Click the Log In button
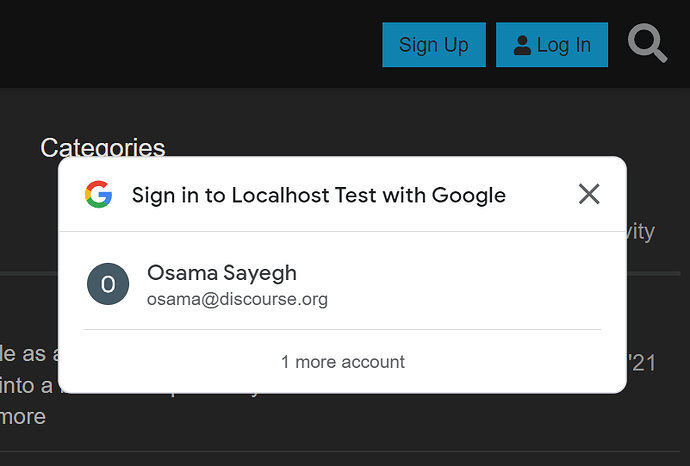The image size is (690, 466). (552, 44)
